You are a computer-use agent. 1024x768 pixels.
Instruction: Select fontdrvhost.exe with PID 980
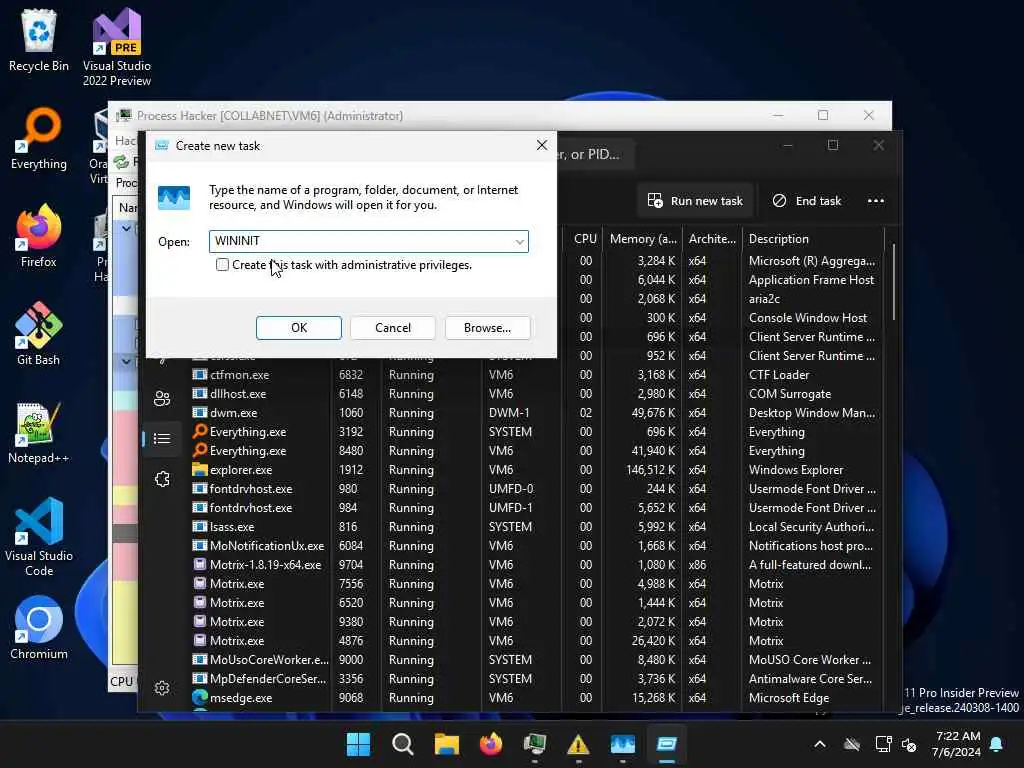pyautogui.click(x=536, y=488)
